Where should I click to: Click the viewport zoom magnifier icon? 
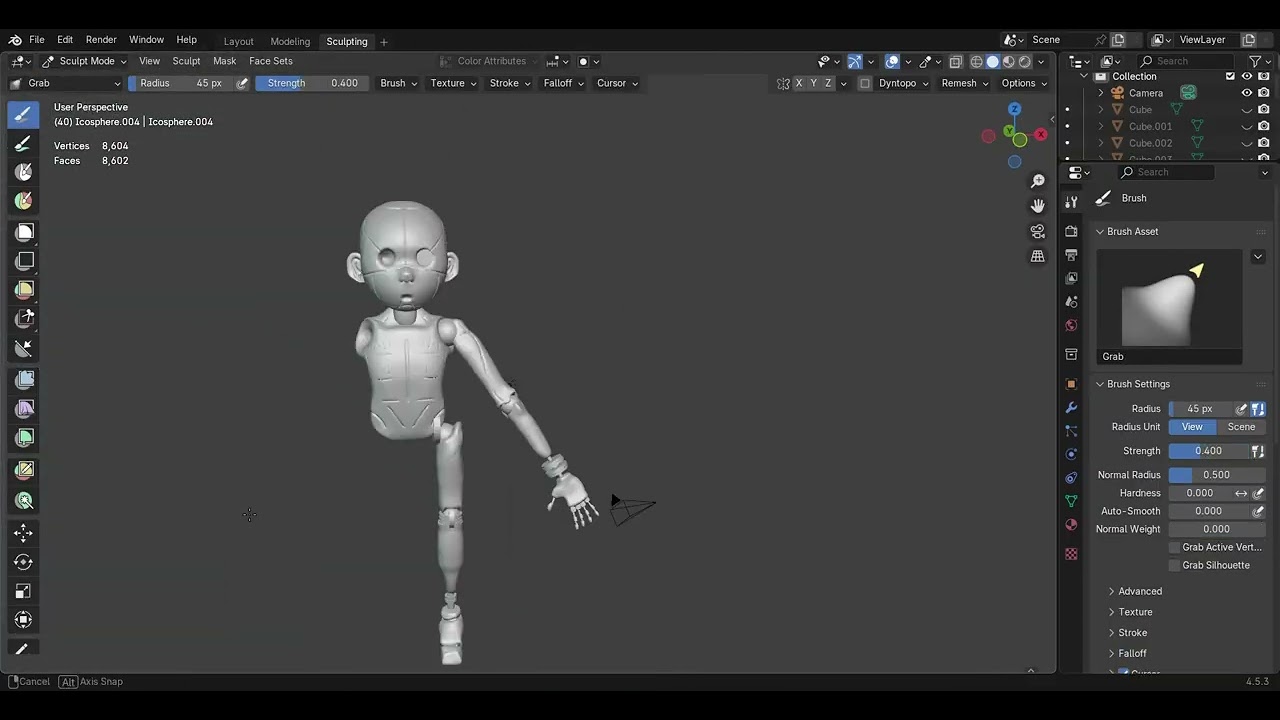[x=1038, y=181]
